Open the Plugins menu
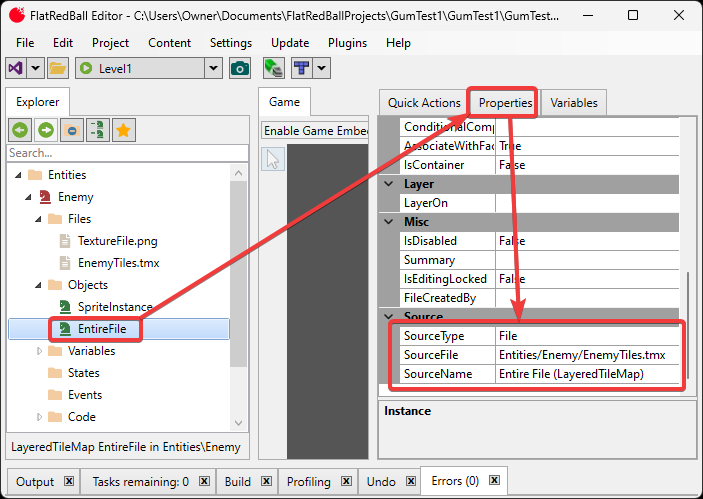 pyautogui.click(x=347, y=43)
